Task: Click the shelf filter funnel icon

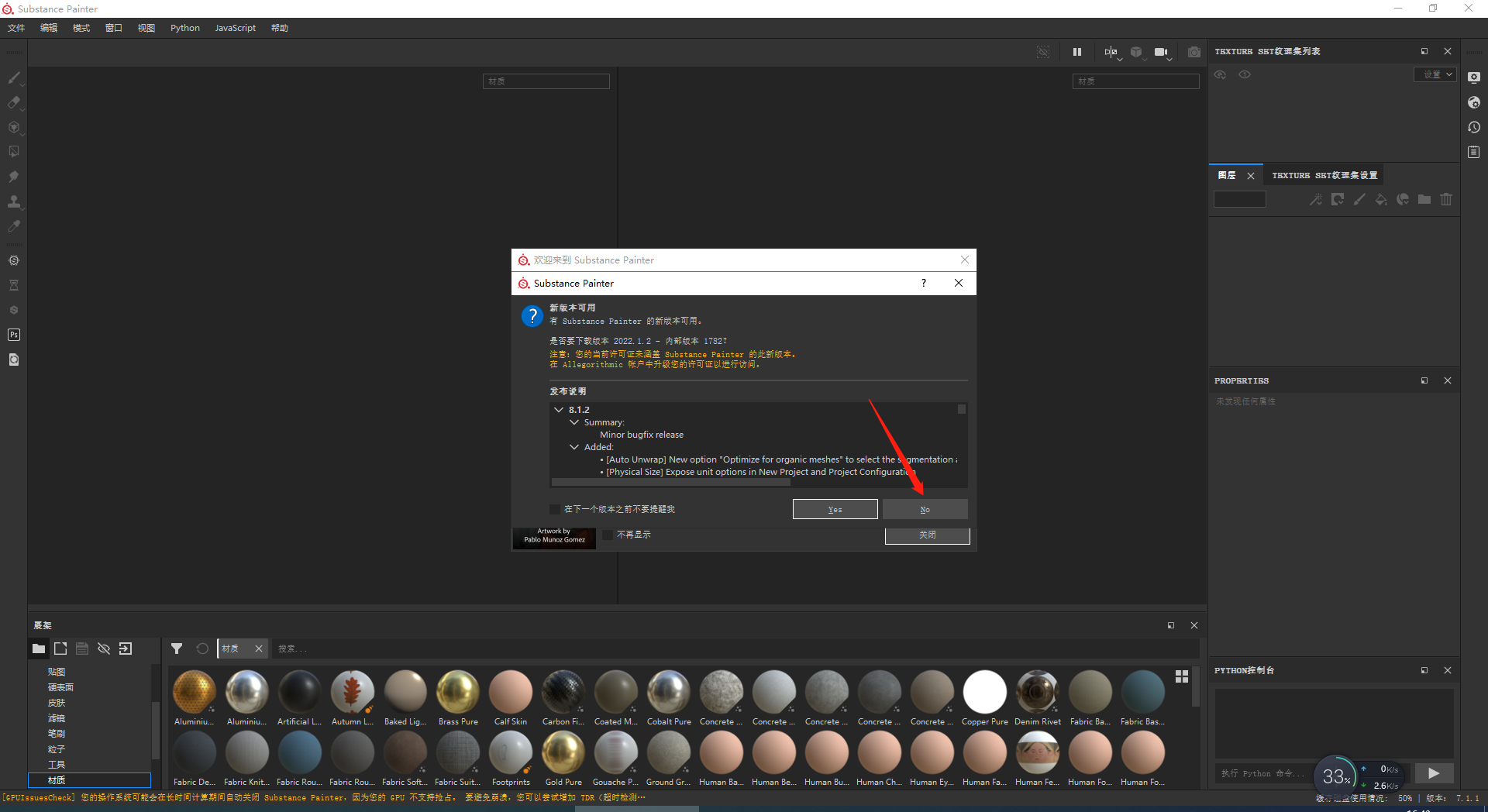Action: (177, 649)
